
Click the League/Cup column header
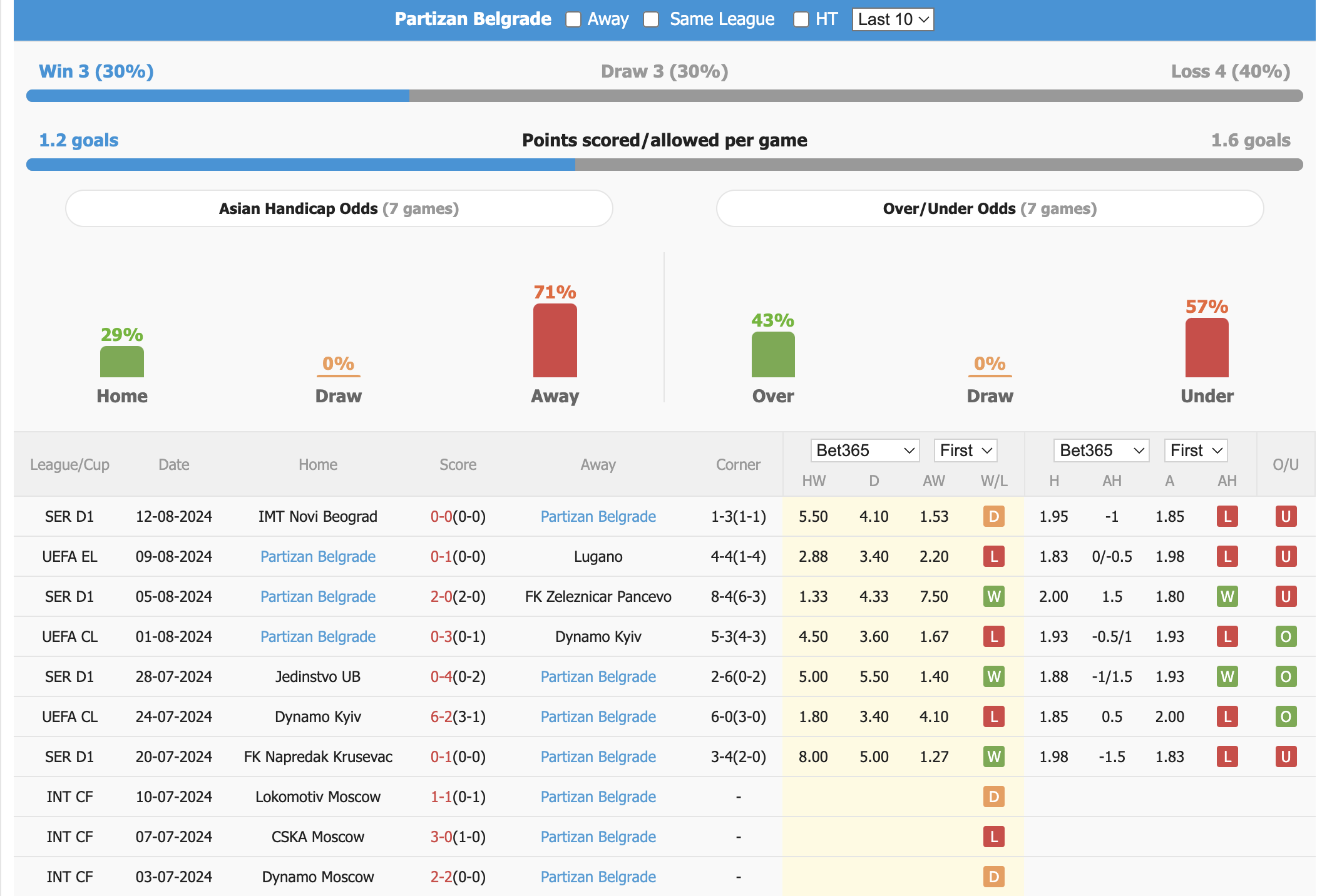[x=69, y=464]
